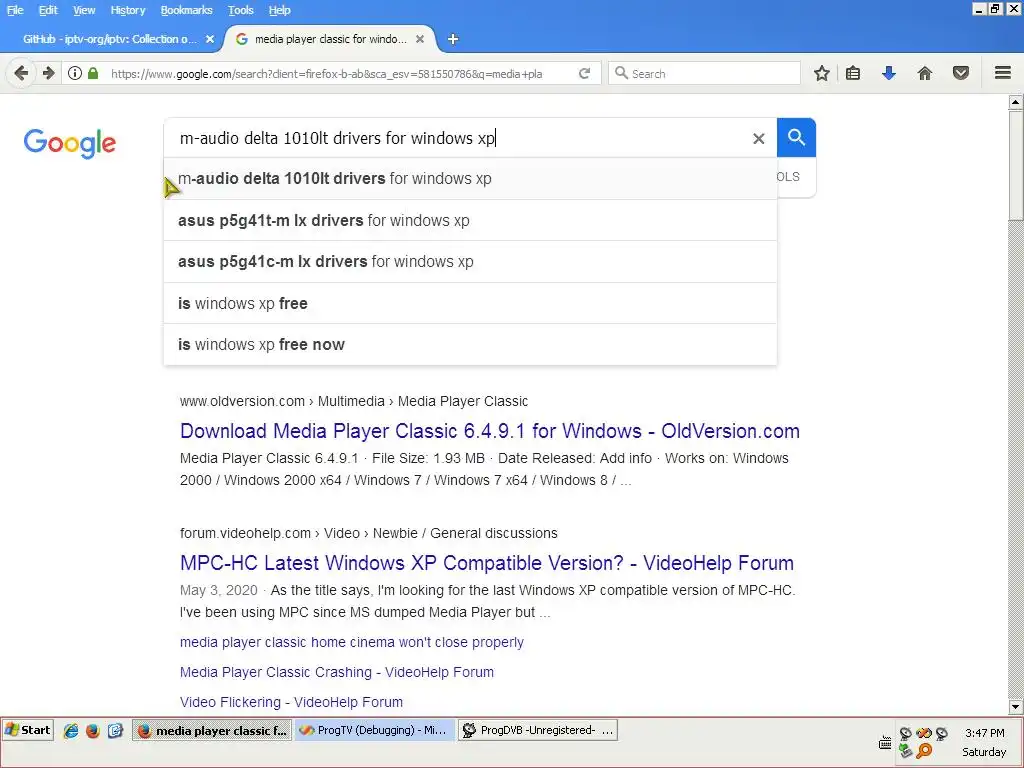Viewport: 1024px width, 768px height.
Task: Switch to ProgTV (Debugging) taskbar window
Action: [x=373, y=730]
